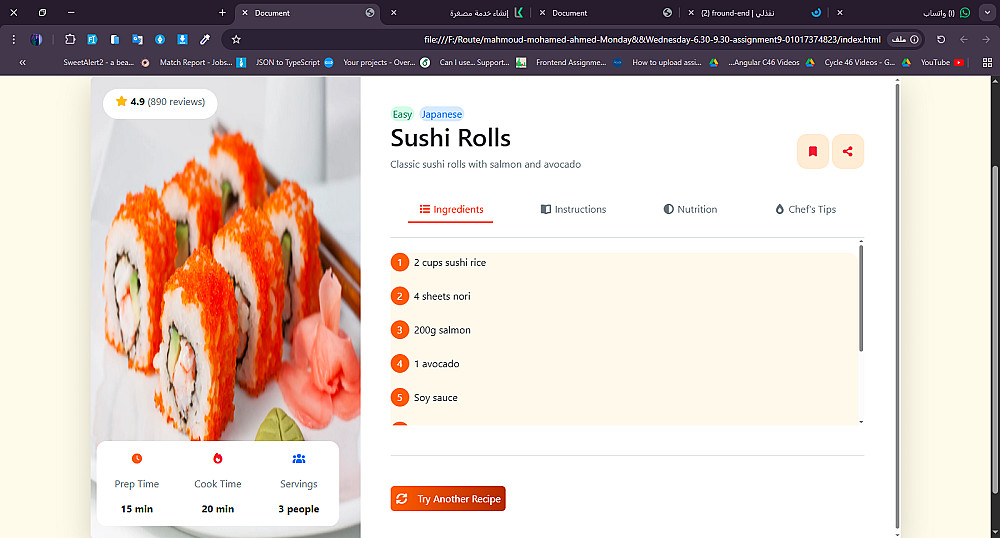Open the browser three-dot menu

[13, 40]
